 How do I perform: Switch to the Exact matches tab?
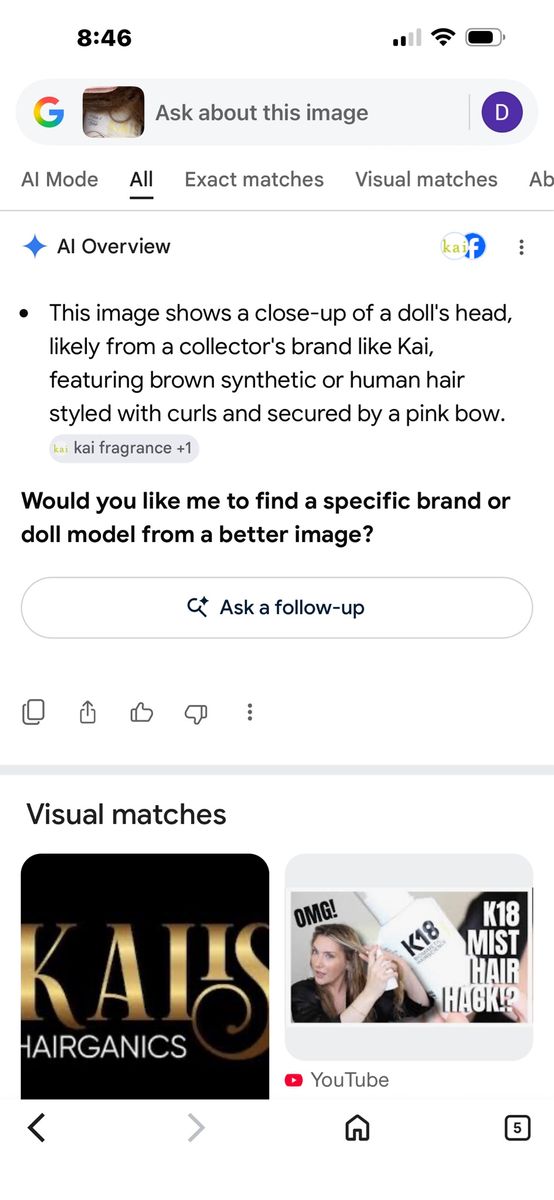(254, 179)
